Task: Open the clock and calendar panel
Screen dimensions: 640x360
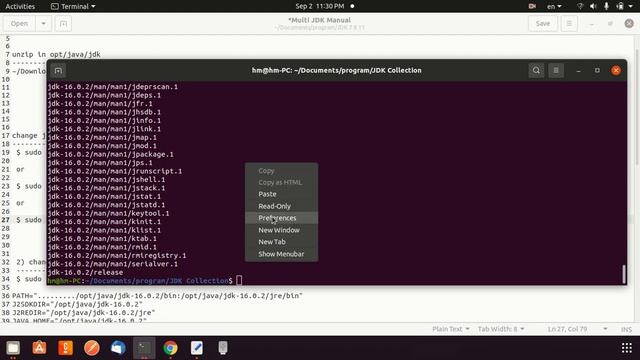Action: point(320,6)
